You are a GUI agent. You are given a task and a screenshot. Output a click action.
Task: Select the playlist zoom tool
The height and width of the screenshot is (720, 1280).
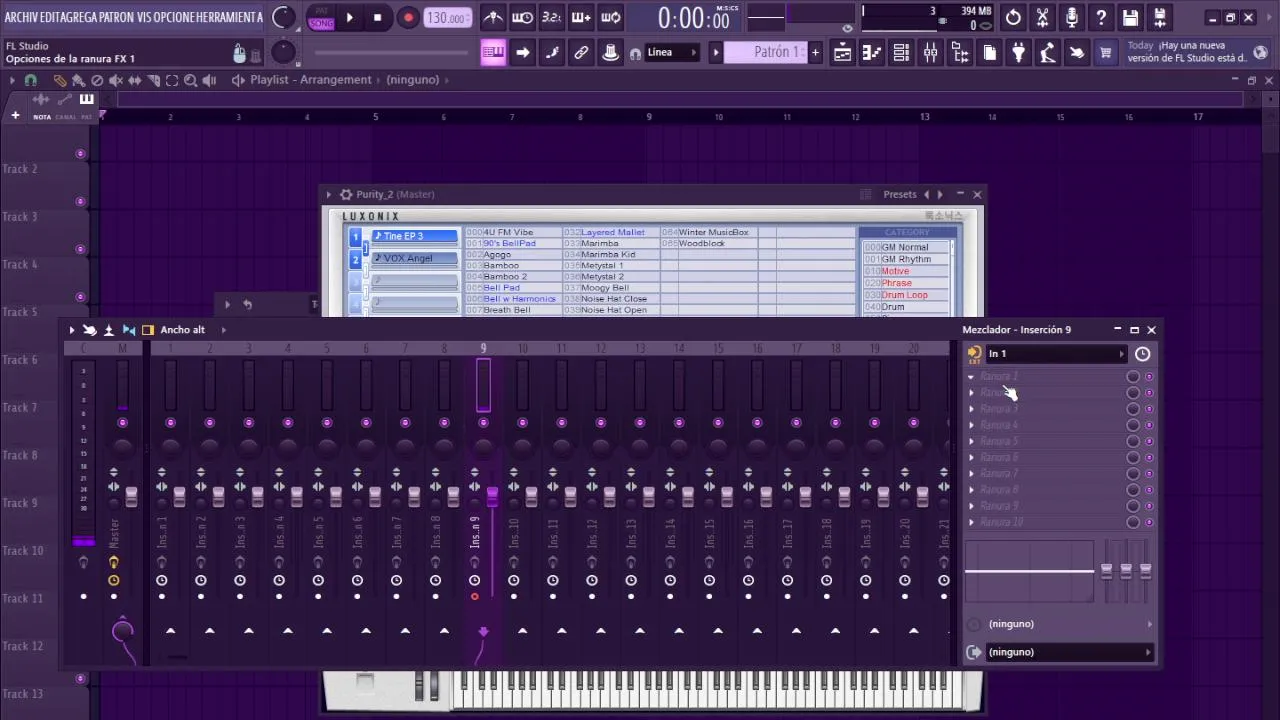(x=190, y=80)
